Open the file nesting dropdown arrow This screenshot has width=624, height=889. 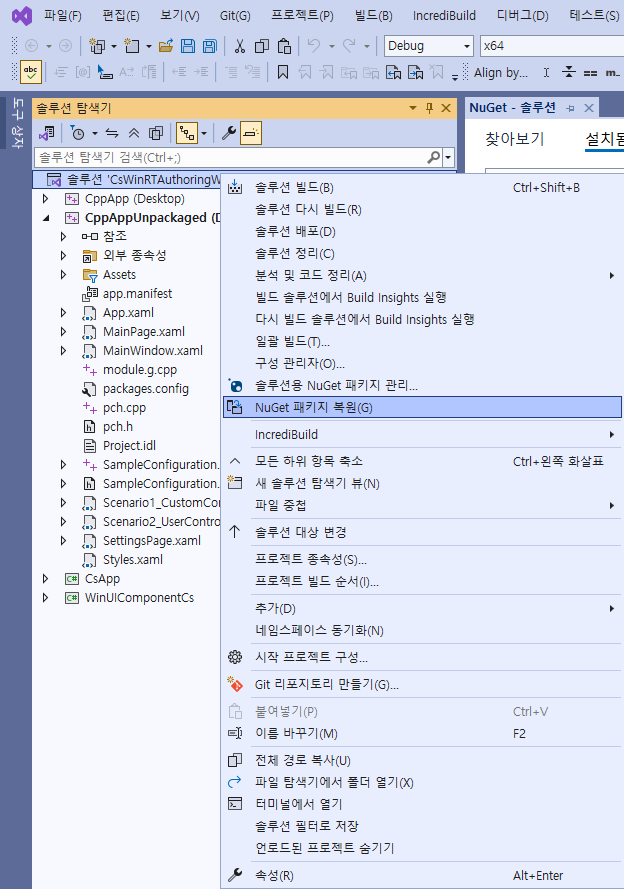204,134
